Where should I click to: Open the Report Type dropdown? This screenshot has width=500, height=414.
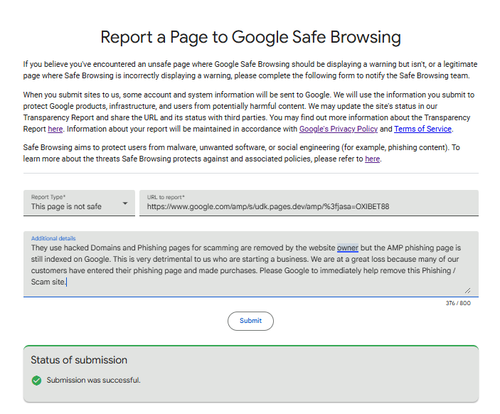pos(79,203)
